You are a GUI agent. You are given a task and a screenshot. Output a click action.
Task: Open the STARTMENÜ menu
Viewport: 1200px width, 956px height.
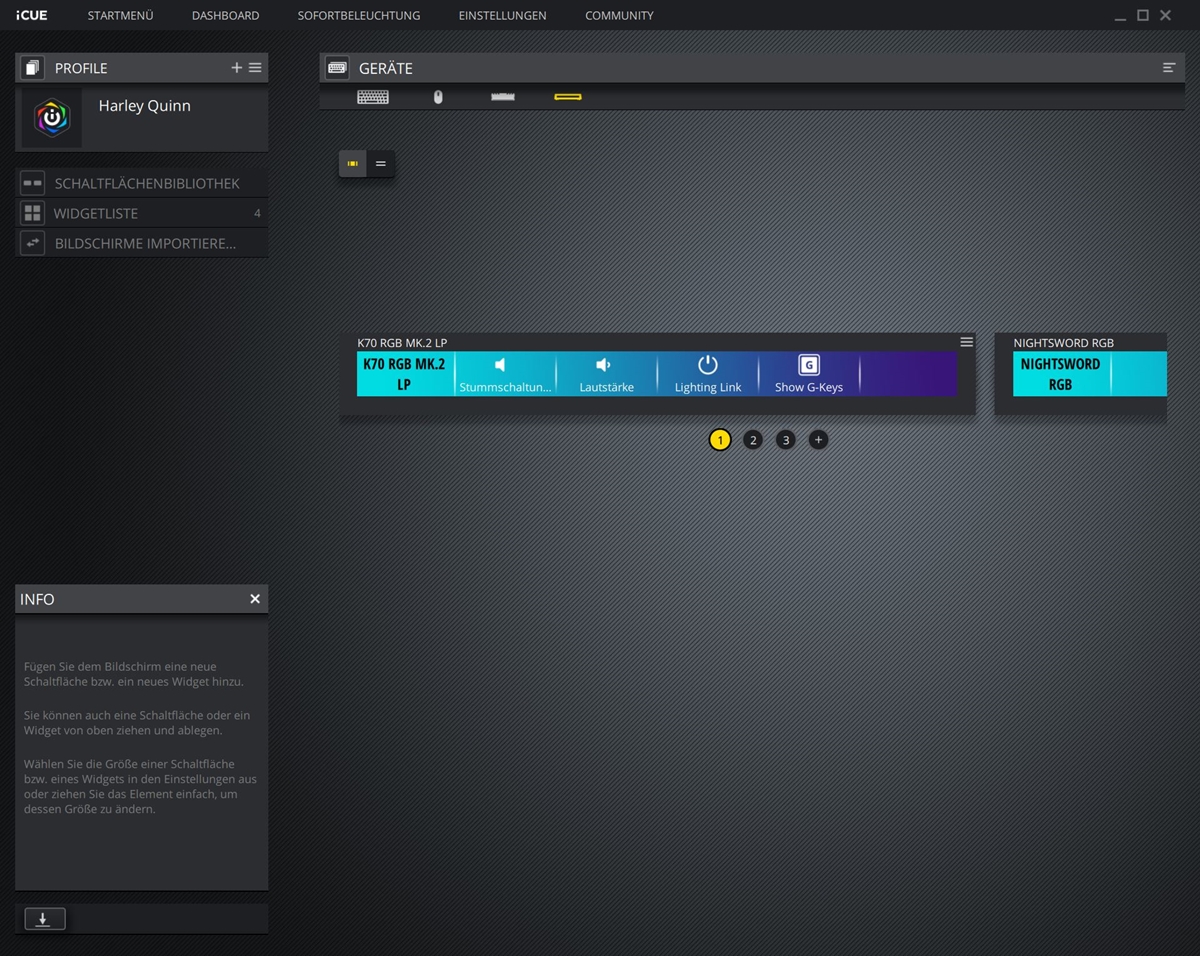[x=120, y=15]
